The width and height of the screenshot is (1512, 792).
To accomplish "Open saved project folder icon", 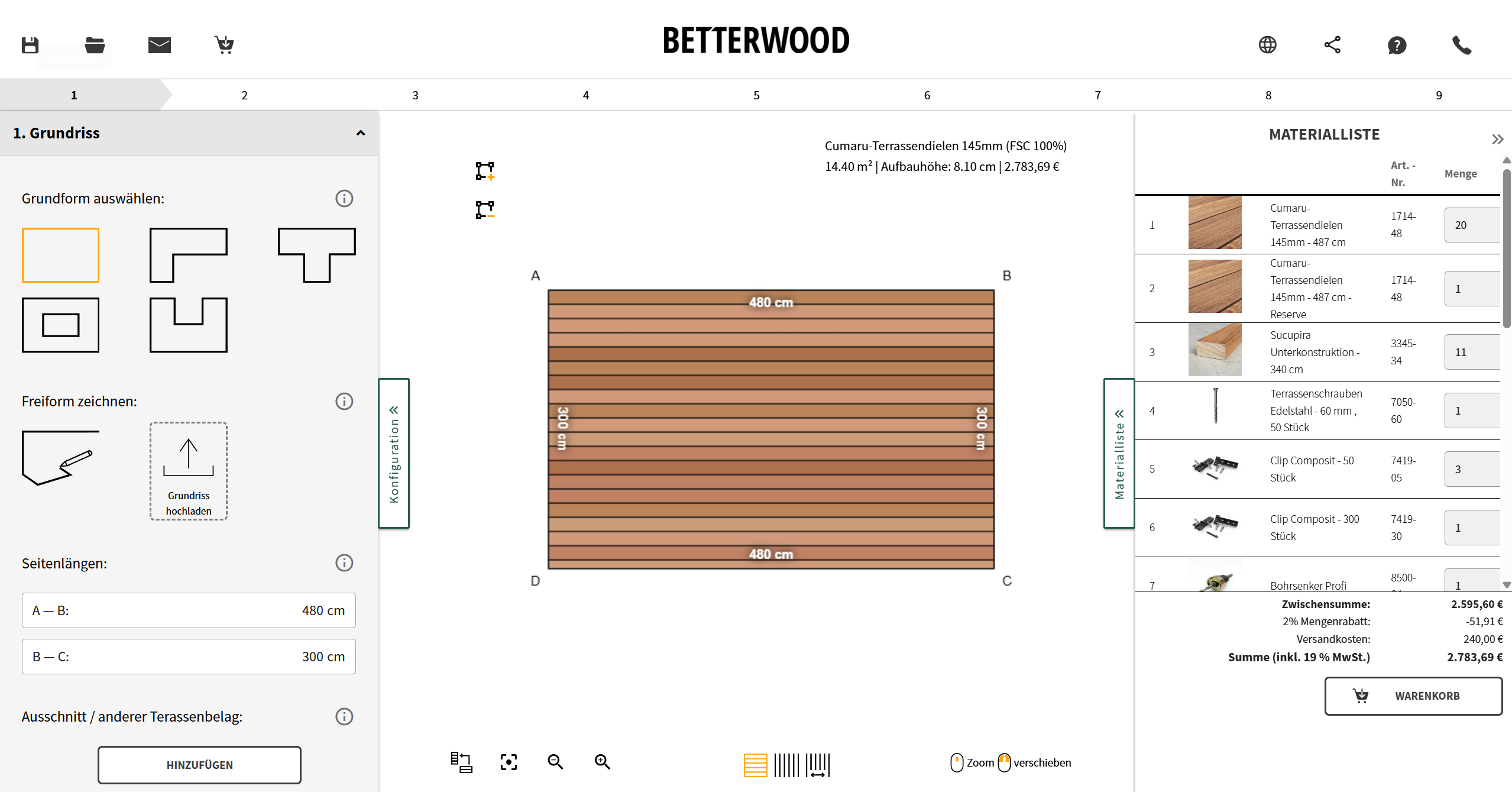I will pyautogui.click(x=95, y=45).
